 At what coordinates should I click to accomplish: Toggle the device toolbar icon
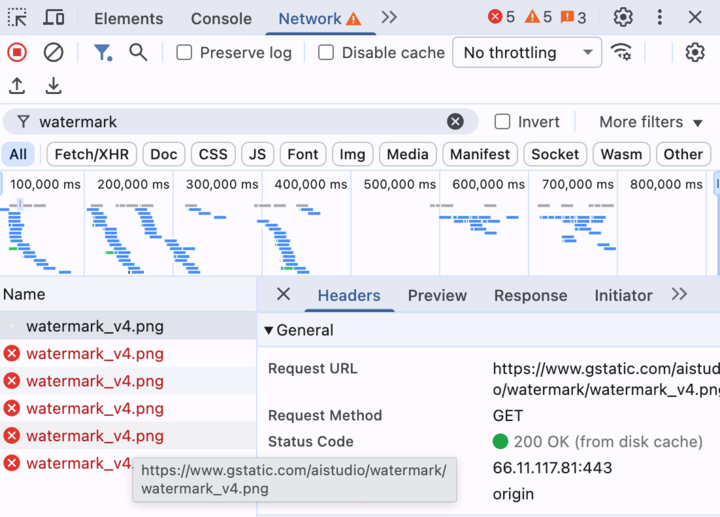(54, 17)
